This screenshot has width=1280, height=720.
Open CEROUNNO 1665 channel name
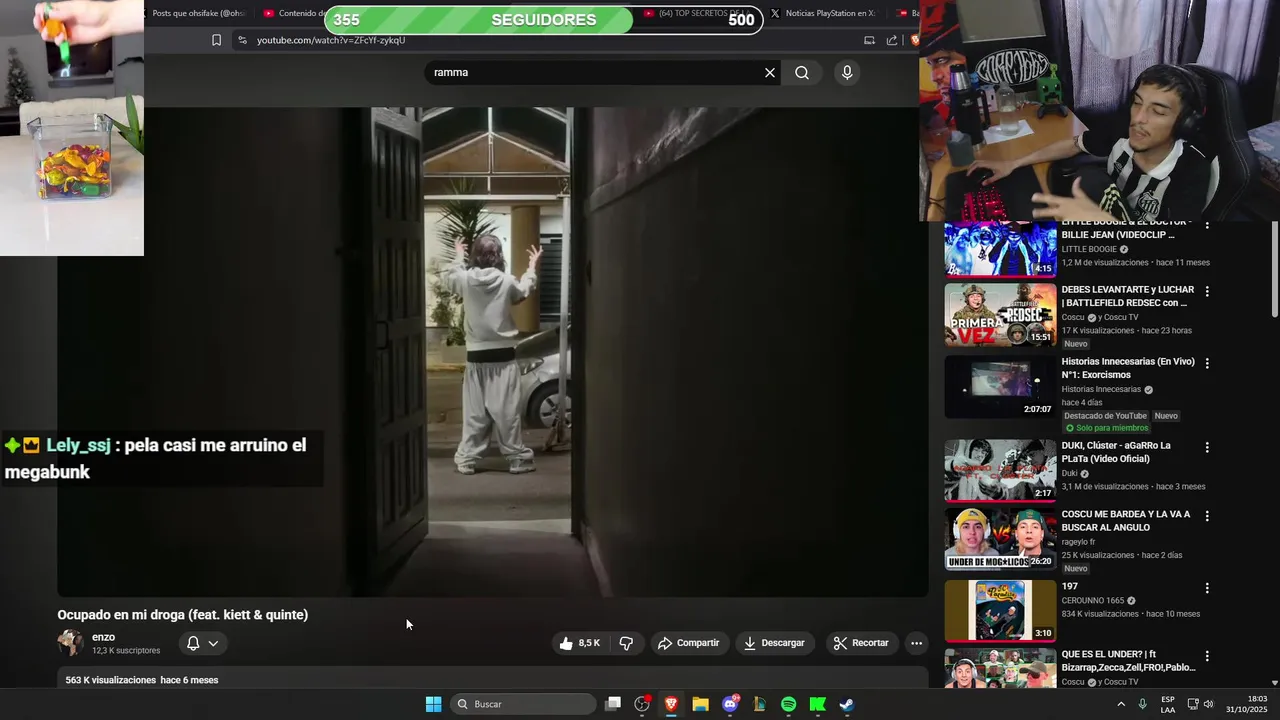click(1093, 601)
